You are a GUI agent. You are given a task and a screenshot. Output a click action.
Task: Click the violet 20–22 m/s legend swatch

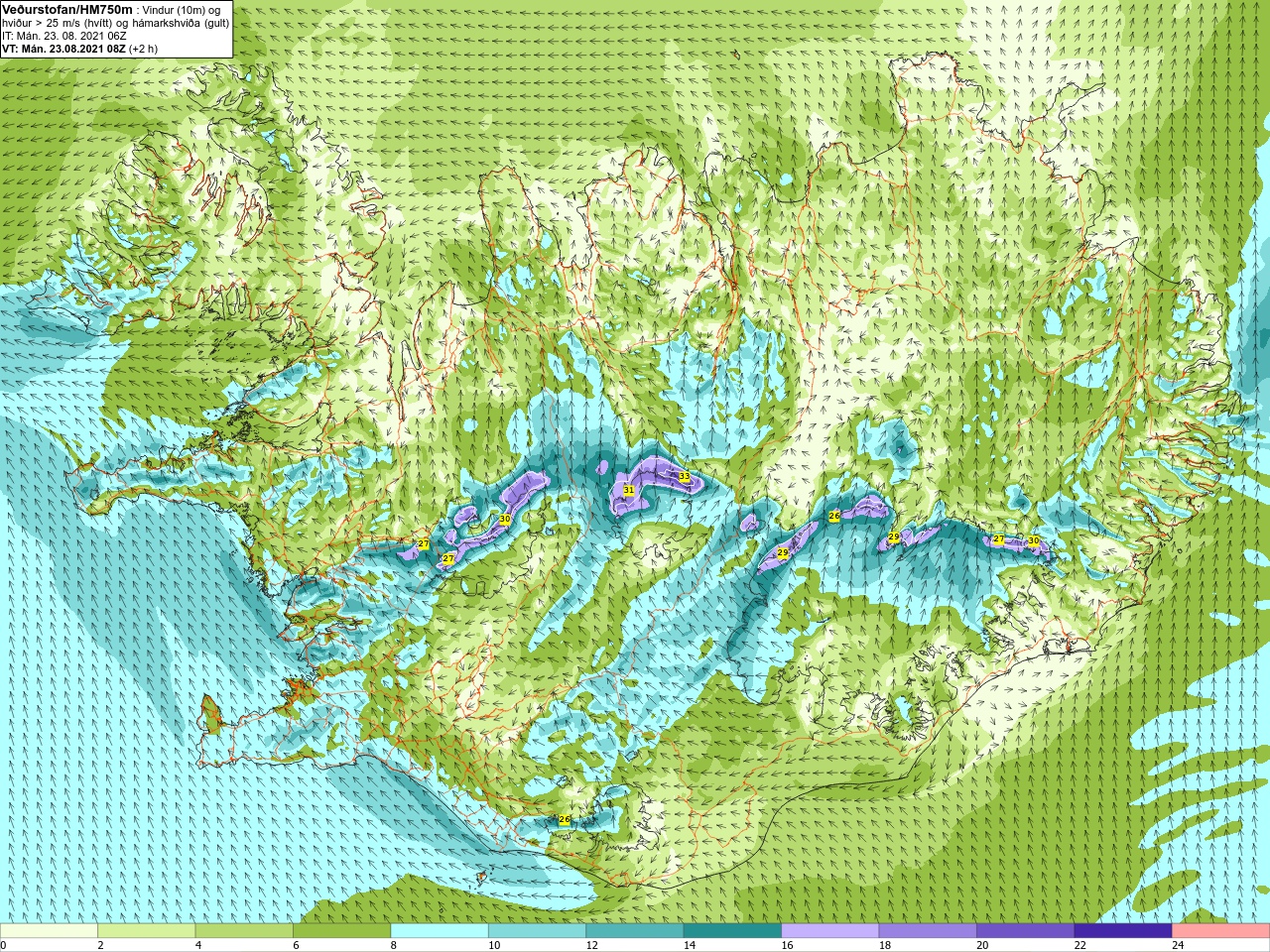tap(1026, 931)
